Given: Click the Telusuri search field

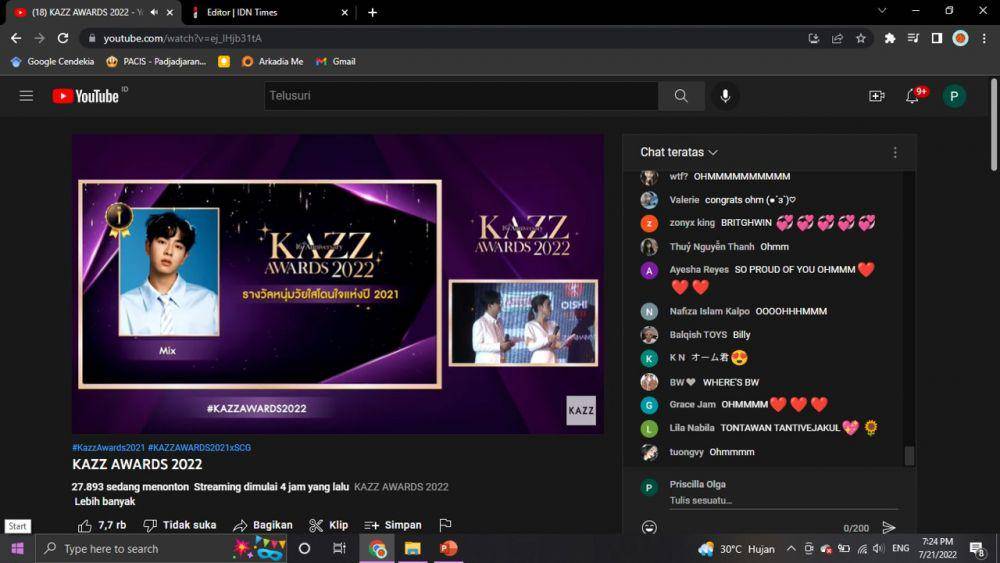Looking at the screenshot, I should (x=462, y=96).
